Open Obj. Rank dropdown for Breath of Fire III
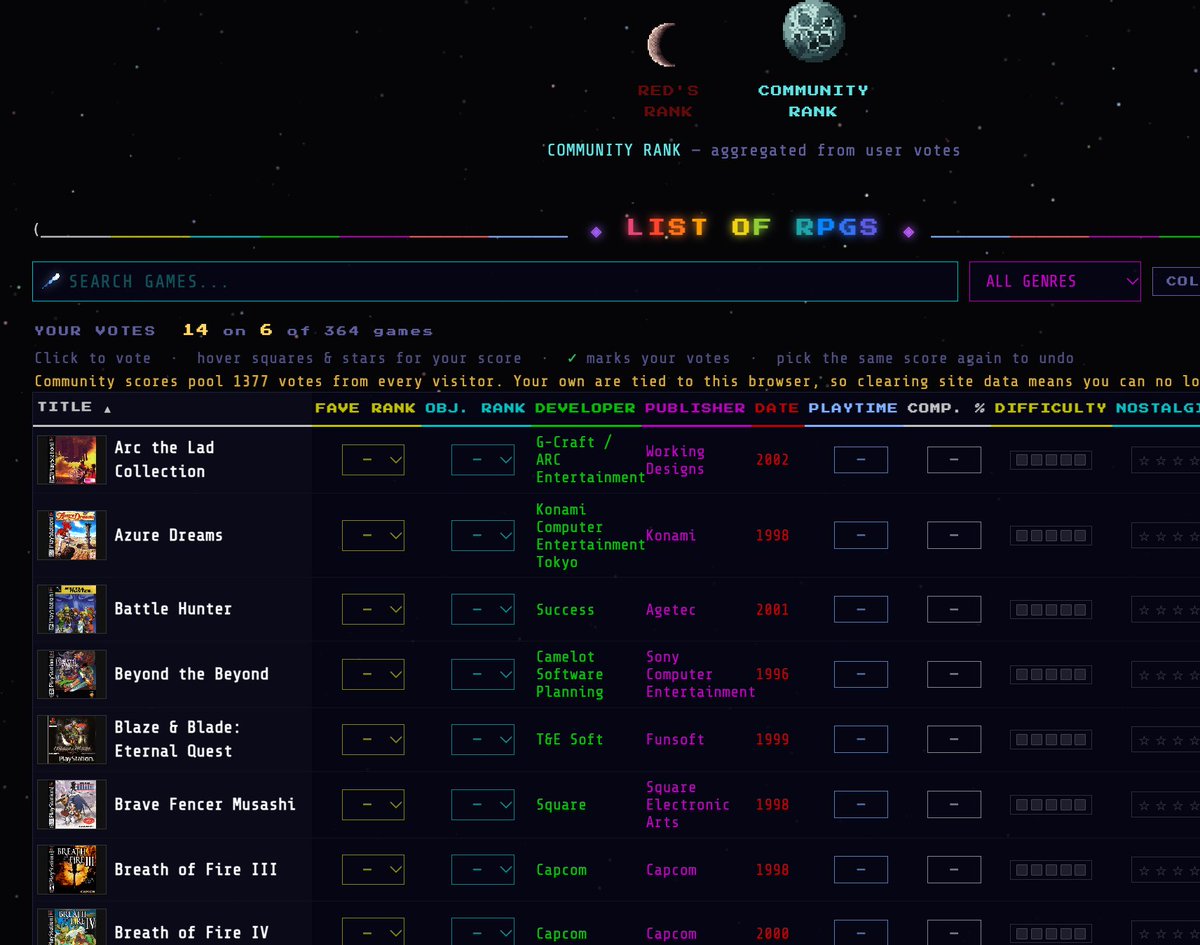 click(483, 869)
